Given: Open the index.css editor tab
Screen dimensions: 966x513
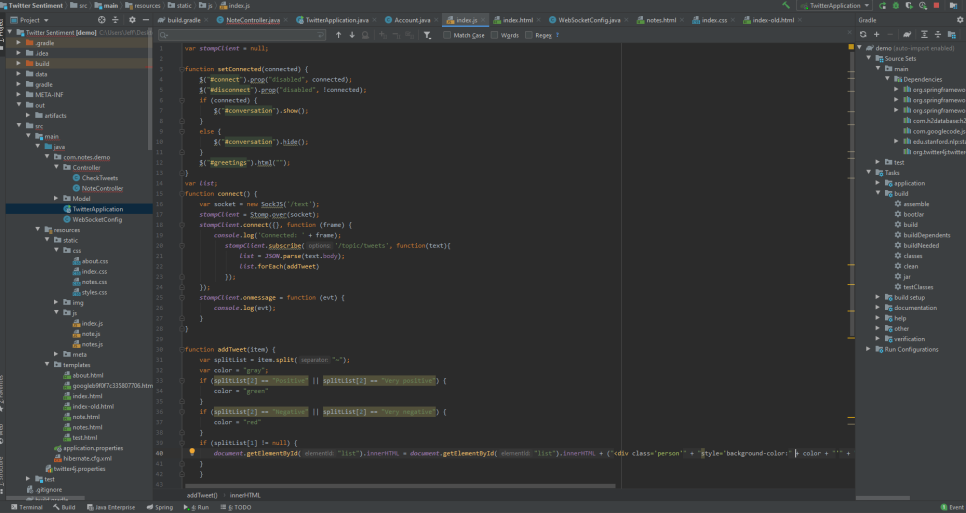Looking at the screenshot, I should tap(713, 19).
